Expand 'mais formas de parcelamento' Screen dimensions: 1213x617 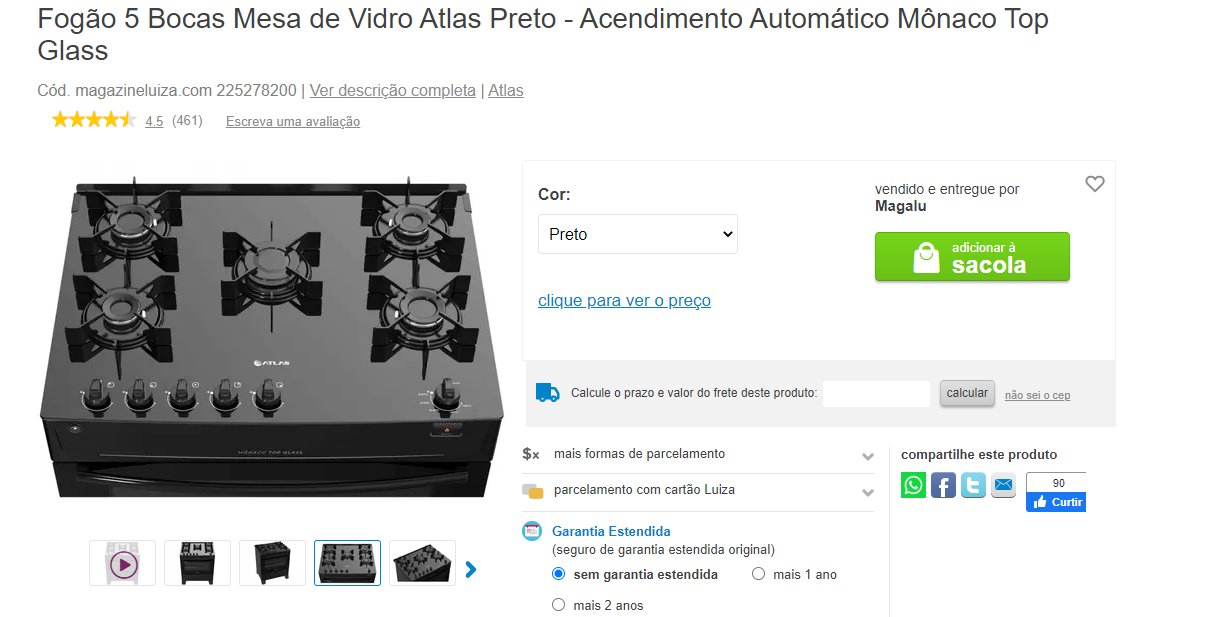pos(698,454)
